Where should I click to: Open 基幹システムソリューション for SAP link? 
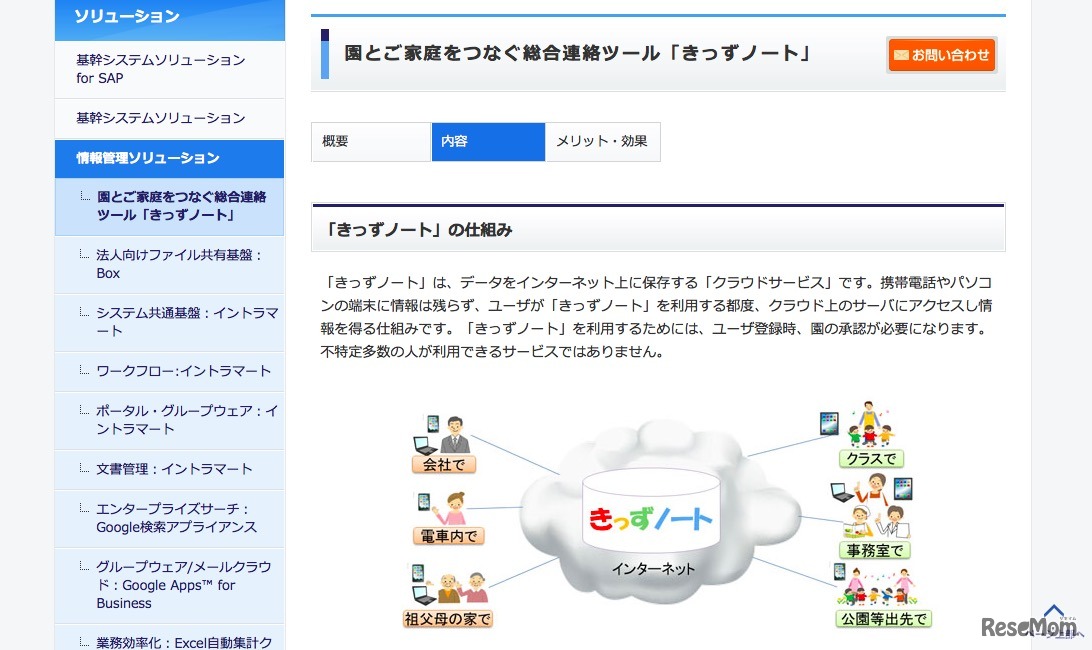pos(169,69)
